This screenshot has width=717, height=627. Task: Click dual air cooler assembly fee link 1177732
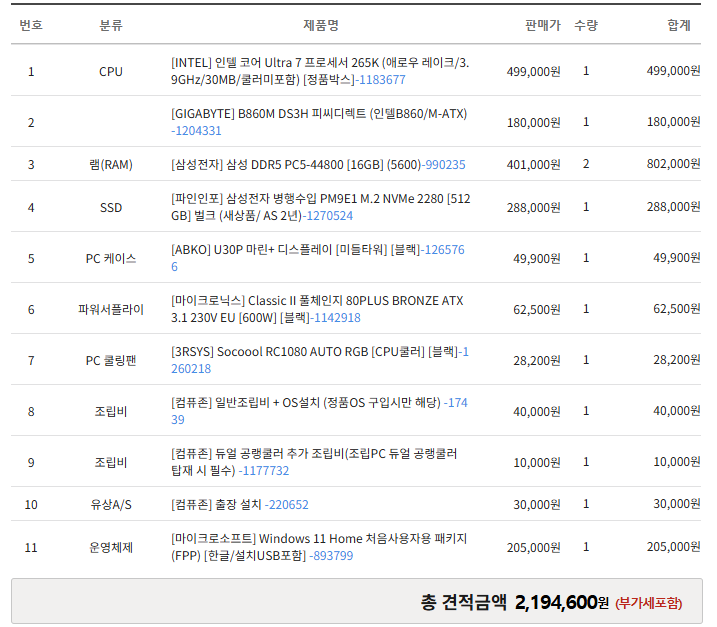tap(264, 471)
